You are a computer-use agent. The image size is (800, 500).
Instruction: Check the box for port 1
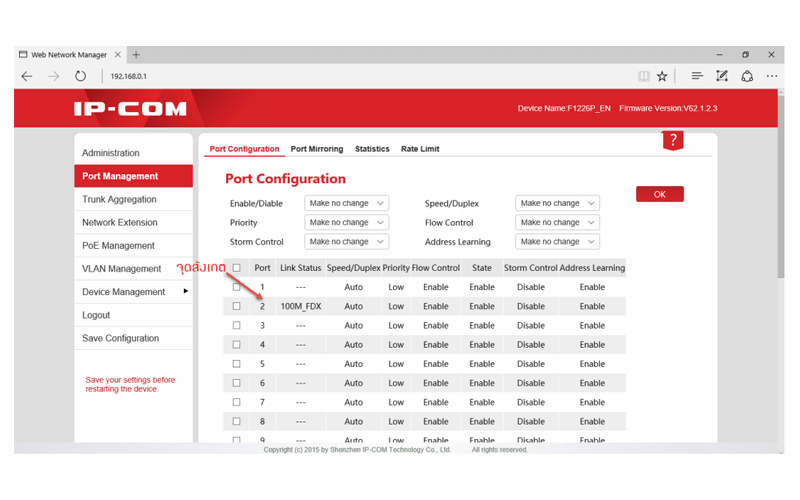236,287
